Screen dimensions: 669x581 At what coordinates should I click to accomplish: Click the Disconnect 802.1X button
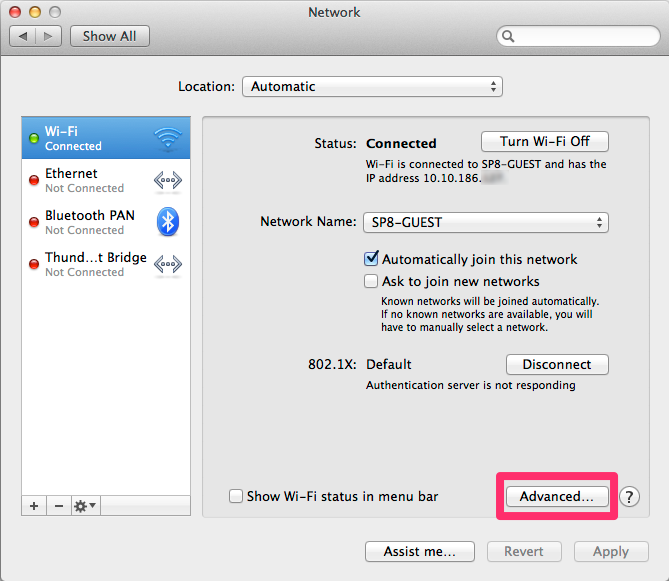click(x=557, y=365)
